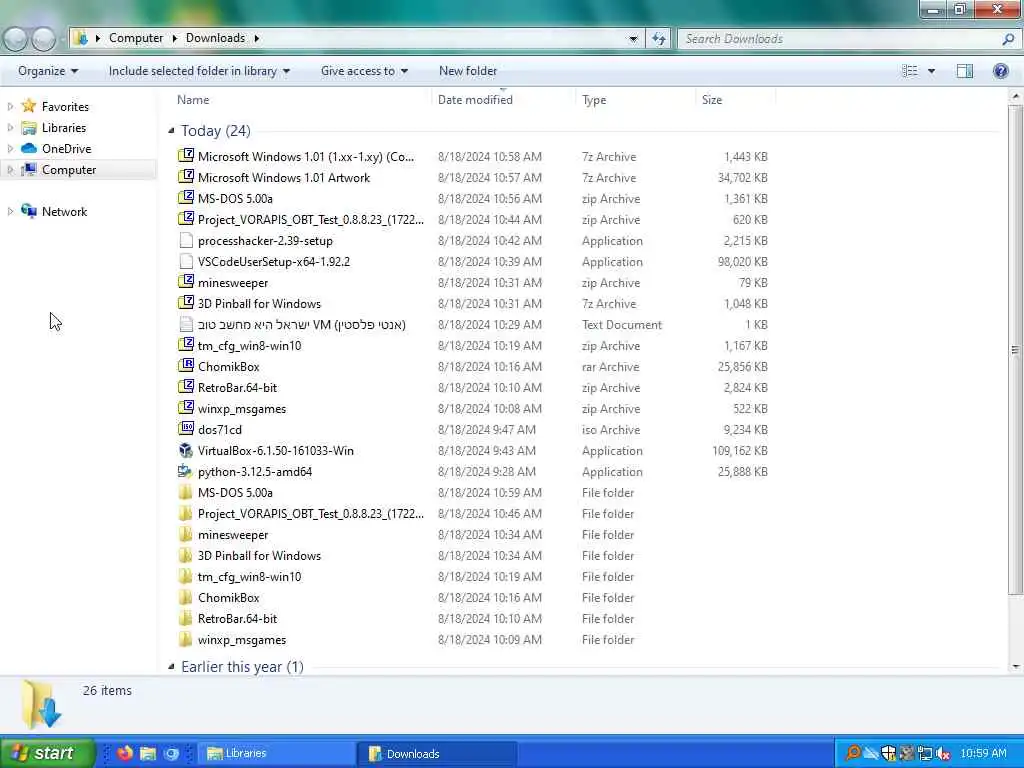The width and height of the screenshot is (1024, 768).
Task: Click the Change your view icon
Action: pos(910,71)
